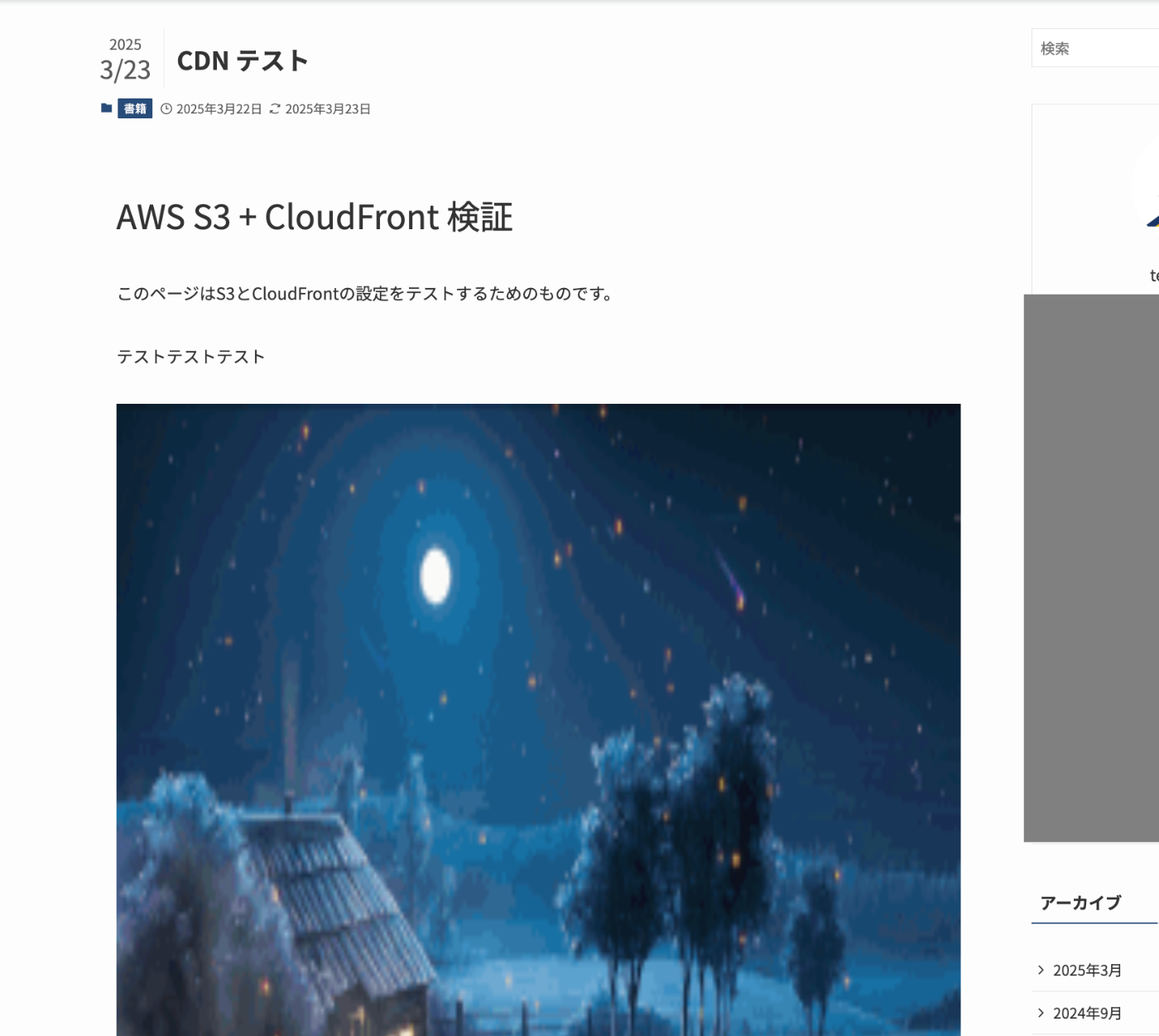The width and height of the screenshot is (1159, 1036).
Task: Click the paragraph mentioning S3とCloudFrontの設定
Action: click(366, 294)
